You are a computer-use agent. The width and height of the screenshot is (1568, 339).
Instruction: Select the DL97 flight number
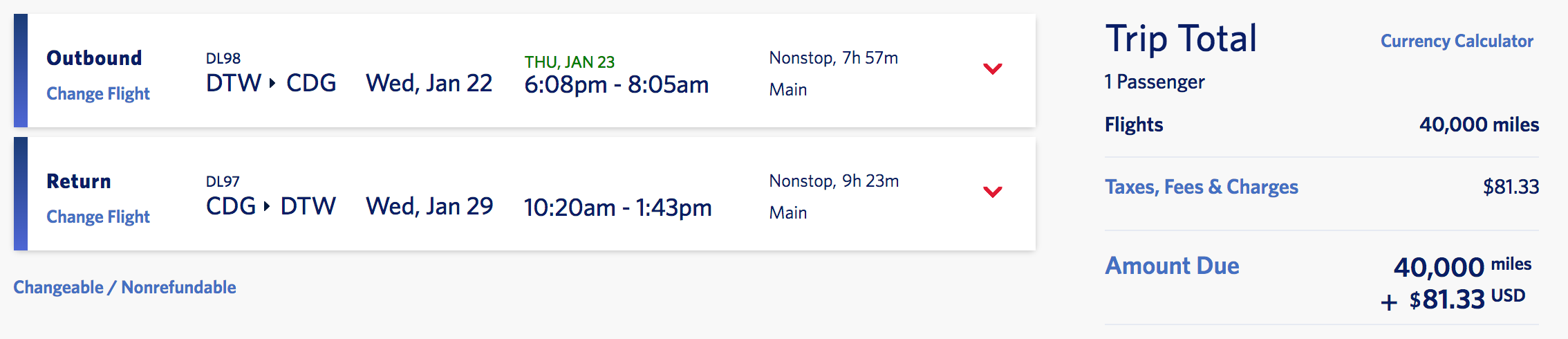(x=223, y=182)
